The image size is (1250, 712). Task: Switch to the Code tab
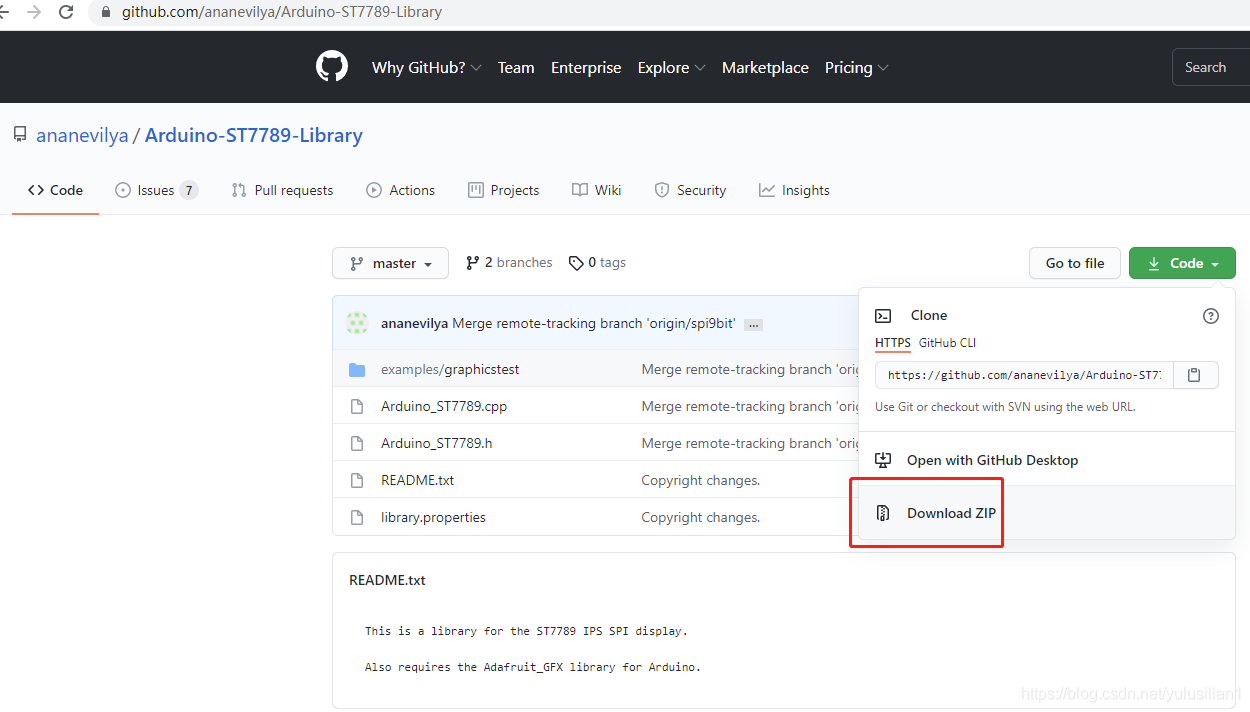[x=55, y=190]
